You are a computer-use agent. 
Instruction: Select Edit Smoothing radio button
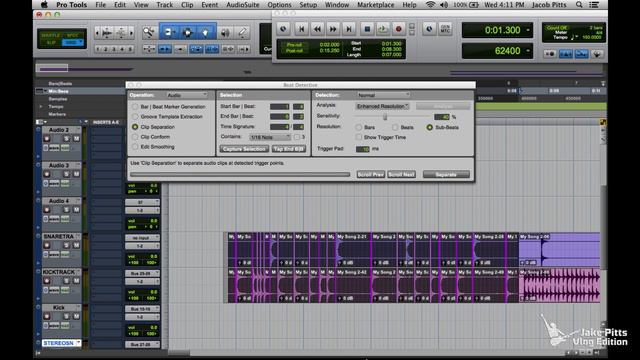pyautogui.click(x=135, y=147)
